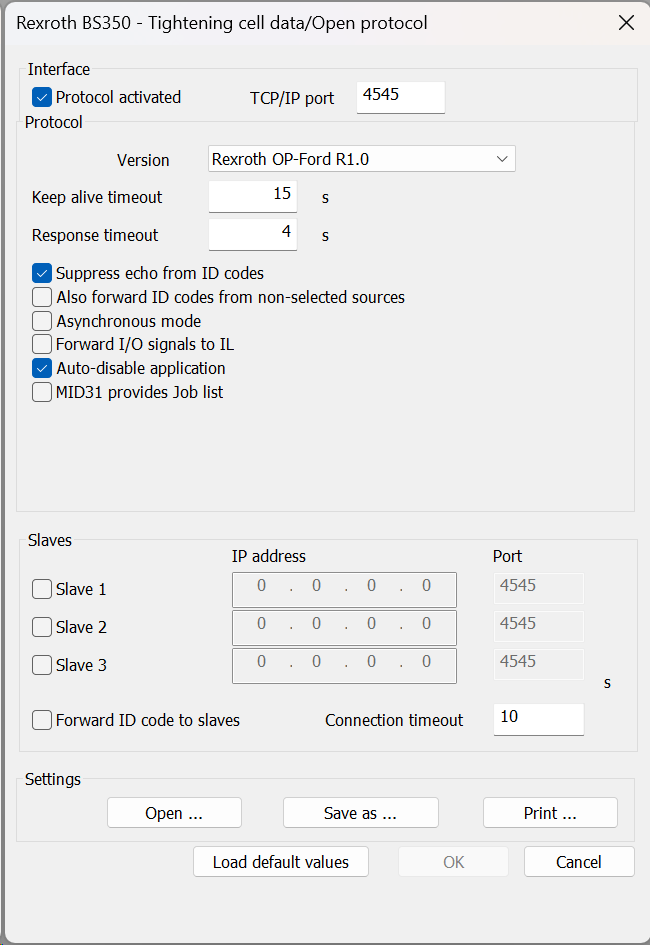Enable the Slave 1 checkbox
The height and width of the screenshot is (945, 650).
coord(42,589)
